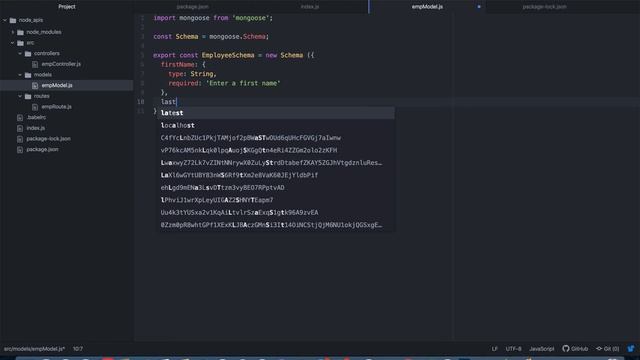This screenshot has height=360, width=640.
Task: Click the empModel.js file icon in tree
Action: [x=35, y=85]
